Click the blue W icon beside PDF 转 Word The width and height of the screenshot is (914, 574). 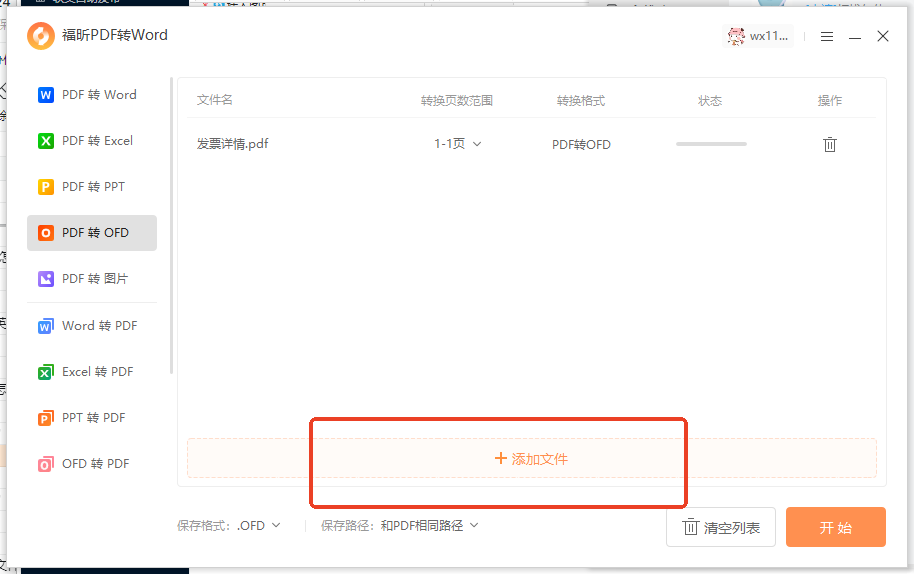click(45, 95)
